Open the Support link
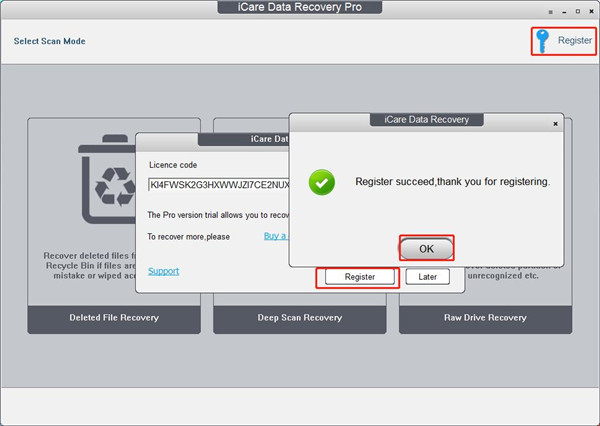The image size is (600, 426). [163, 271]
